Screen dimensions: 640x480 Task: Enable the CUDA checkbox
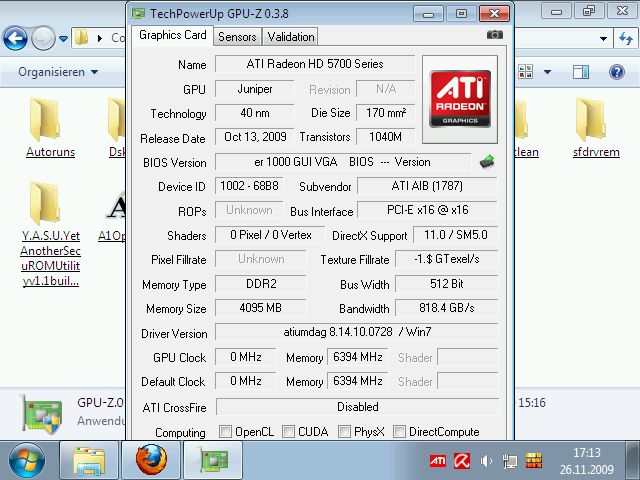[x=288, y=432]
